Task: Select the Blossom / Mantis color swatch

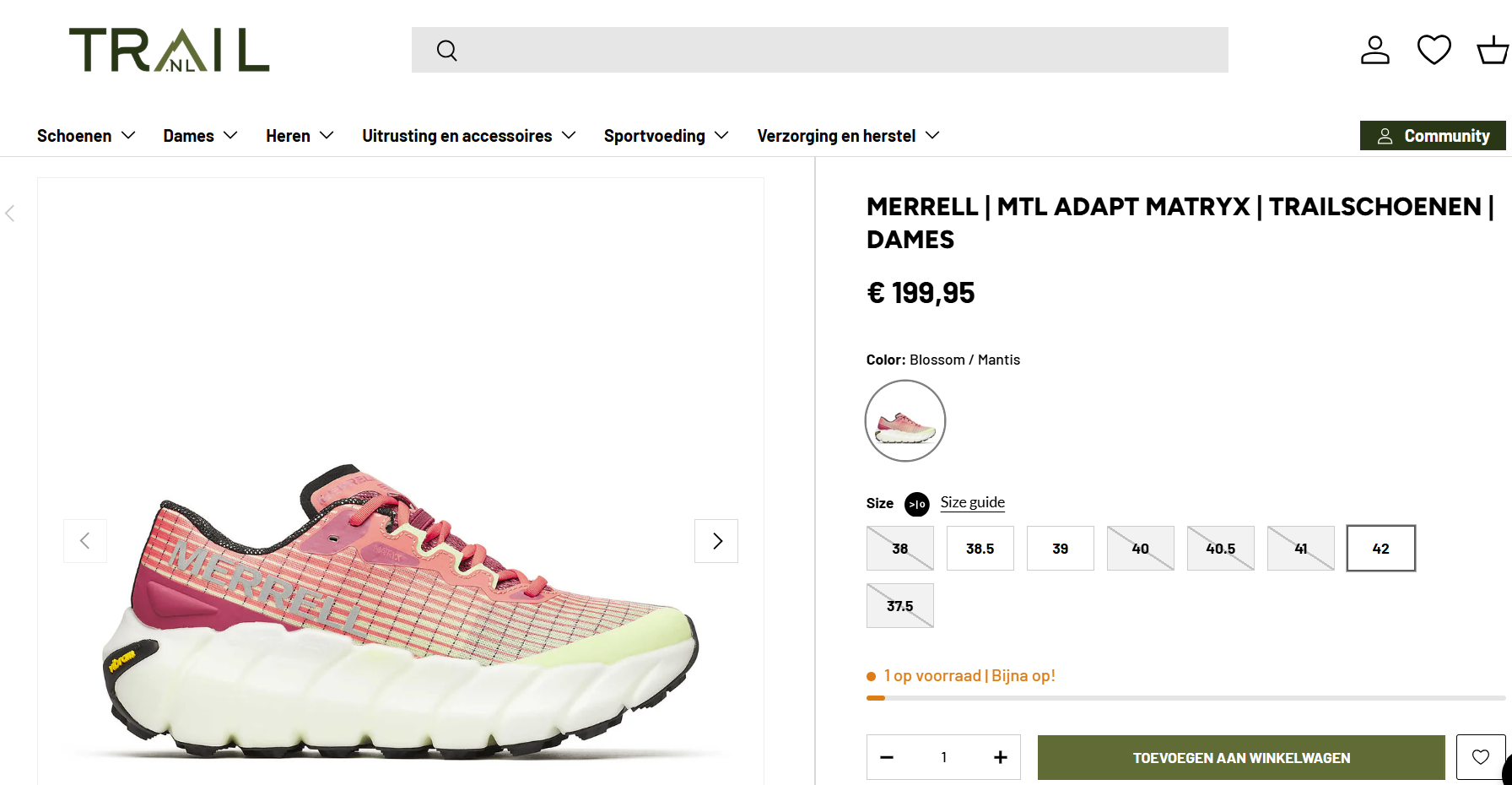Action: pos(904,420)
